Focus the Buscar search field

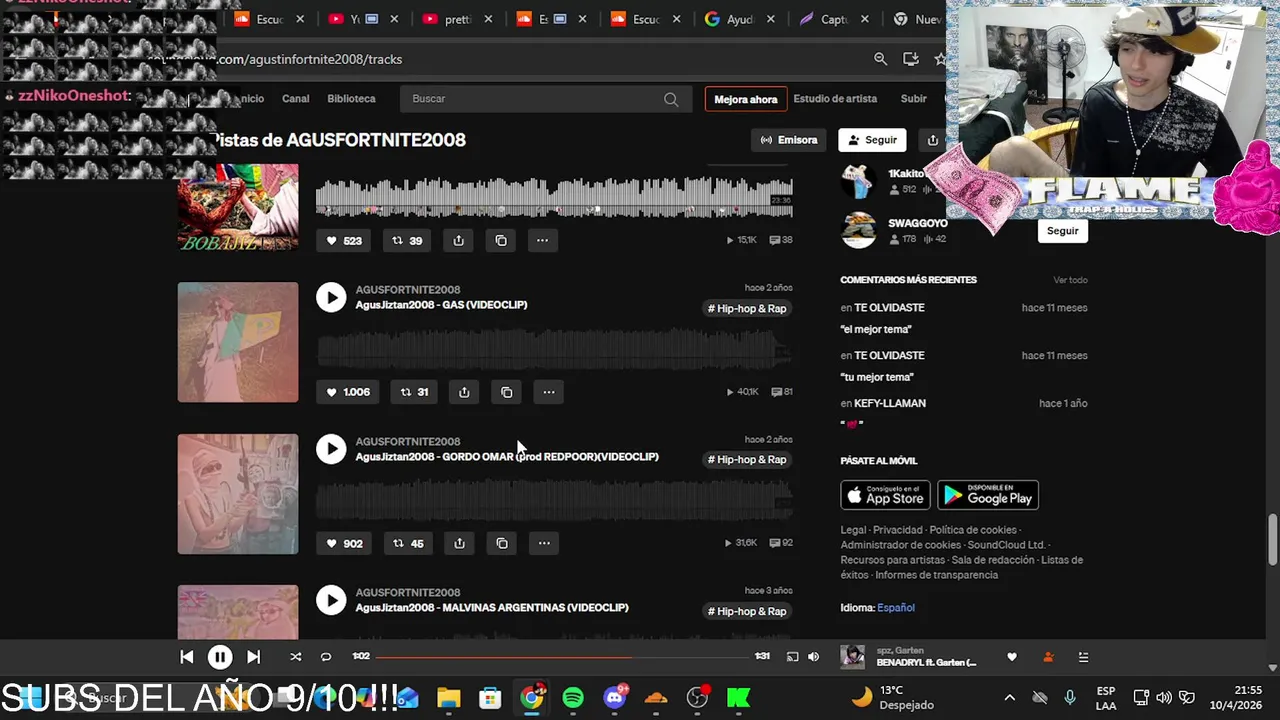(x=545, y=99)
